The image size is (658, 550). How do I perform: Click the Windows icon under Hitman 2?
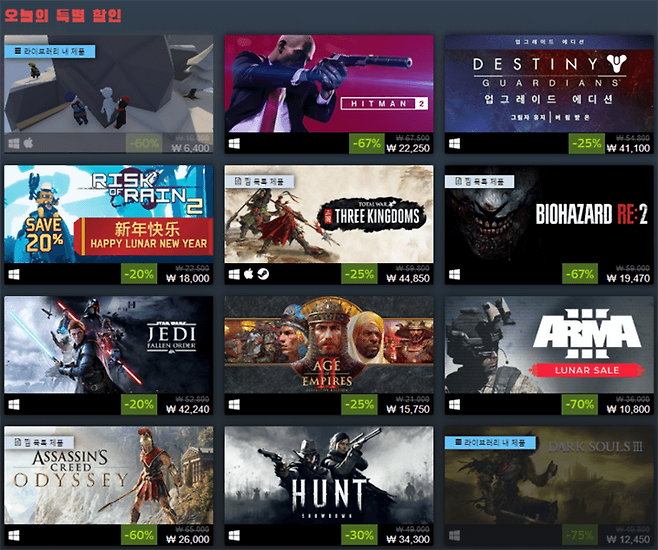pos(234,144)
